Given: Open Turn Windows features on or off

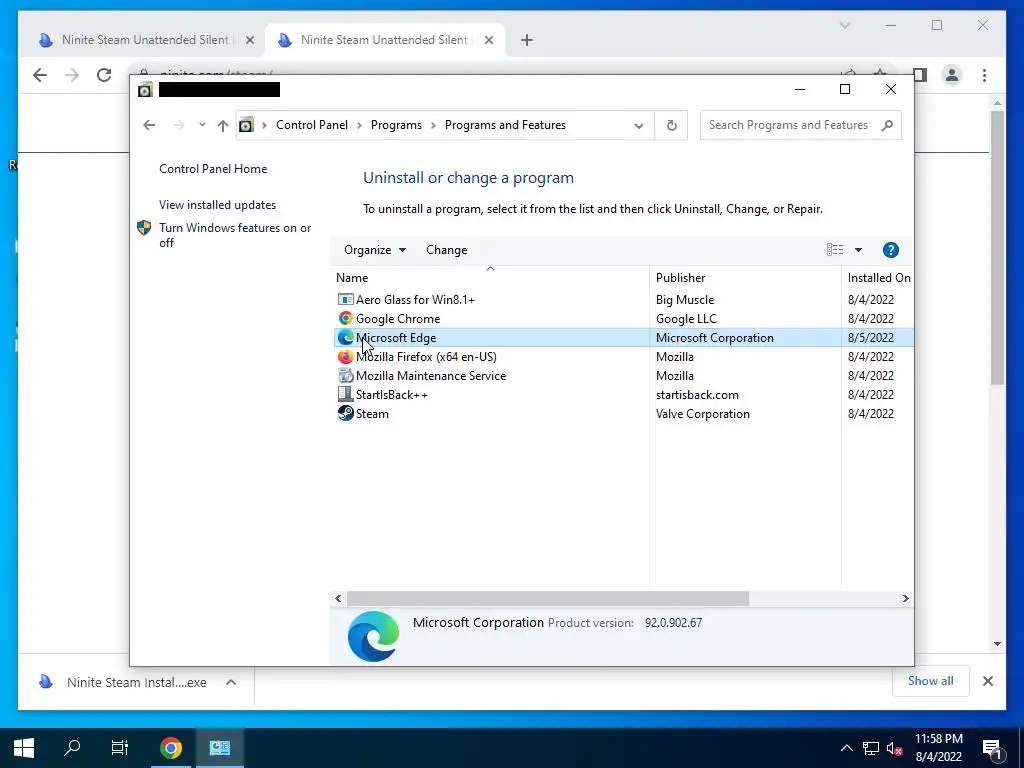Looking at the screenshot, I should (x=235, y=235).
